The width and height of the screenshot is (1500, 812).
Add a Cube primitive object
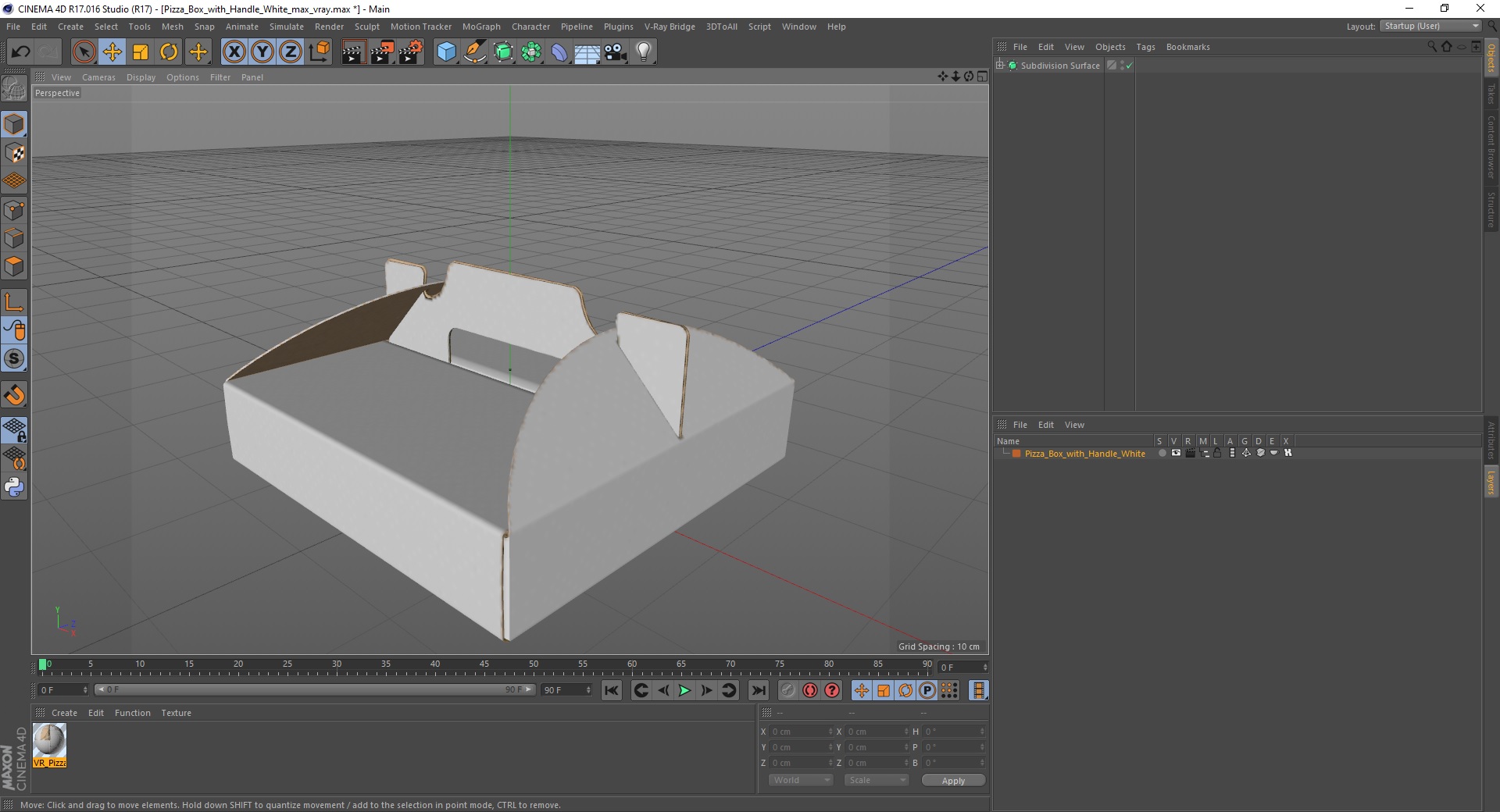coord(446,52)
